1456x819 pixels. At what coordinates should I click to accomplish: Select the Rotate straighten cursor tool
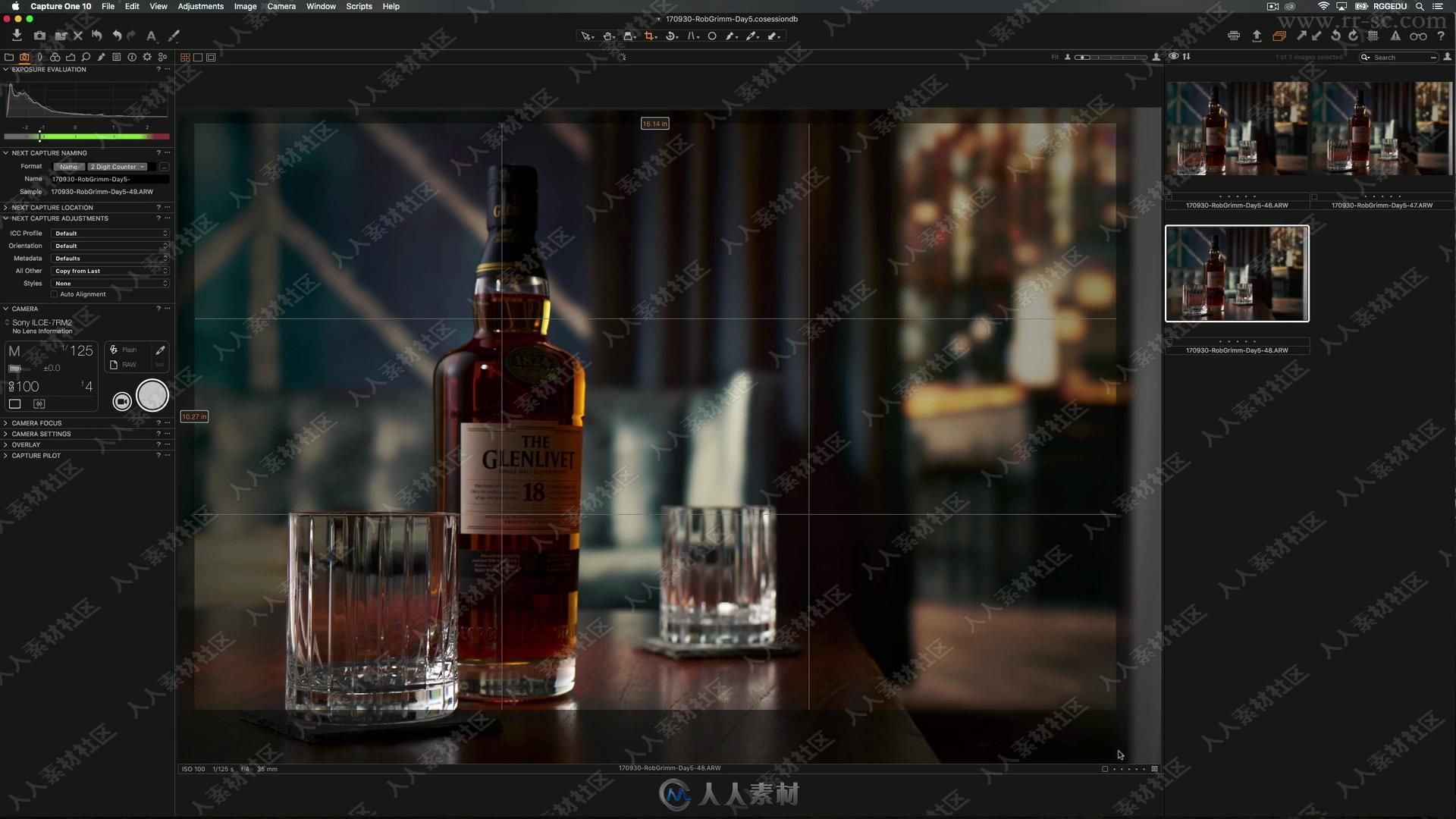(x=672, y=36)
